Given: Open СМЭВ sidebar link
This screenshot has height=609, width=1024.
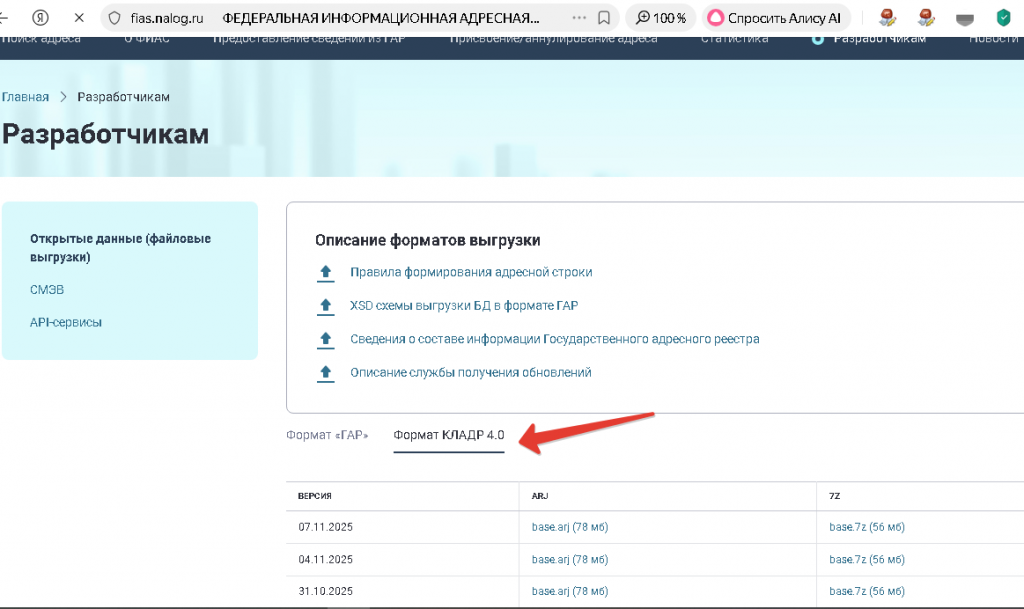Looking at the screenshot, I should click(47, 290).
